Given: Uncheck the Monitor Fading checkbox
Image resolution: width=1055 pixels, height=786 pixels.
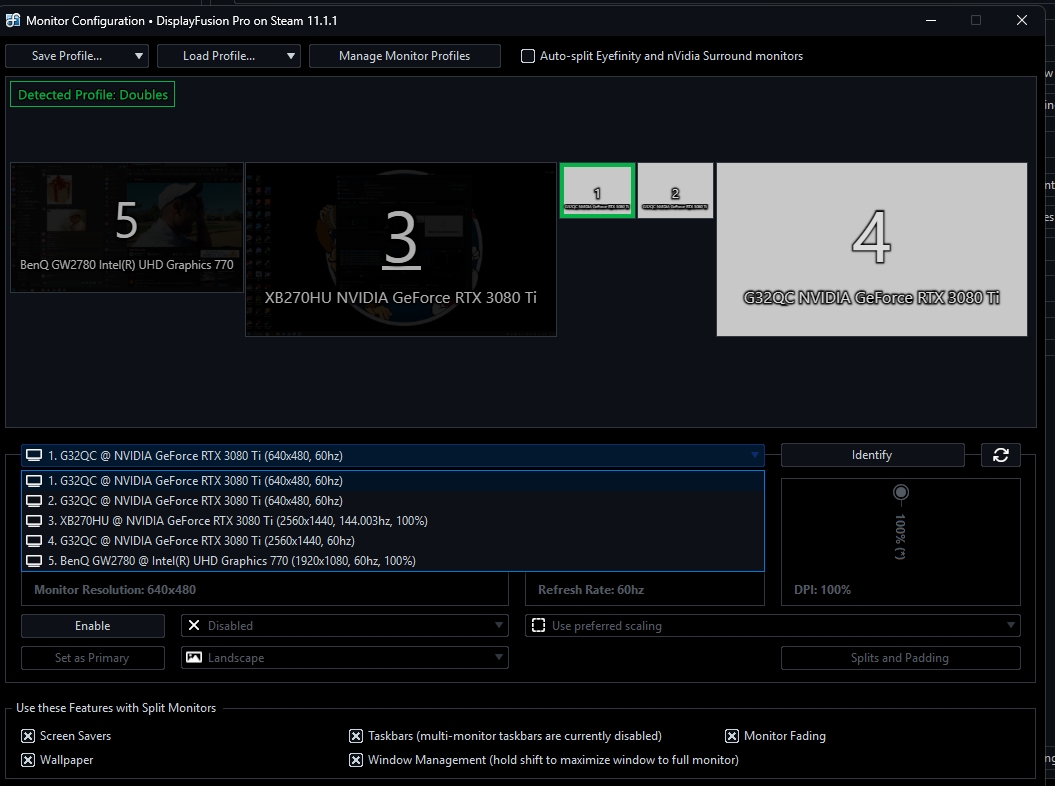Looking at the screenshot, I should point(732,736).
